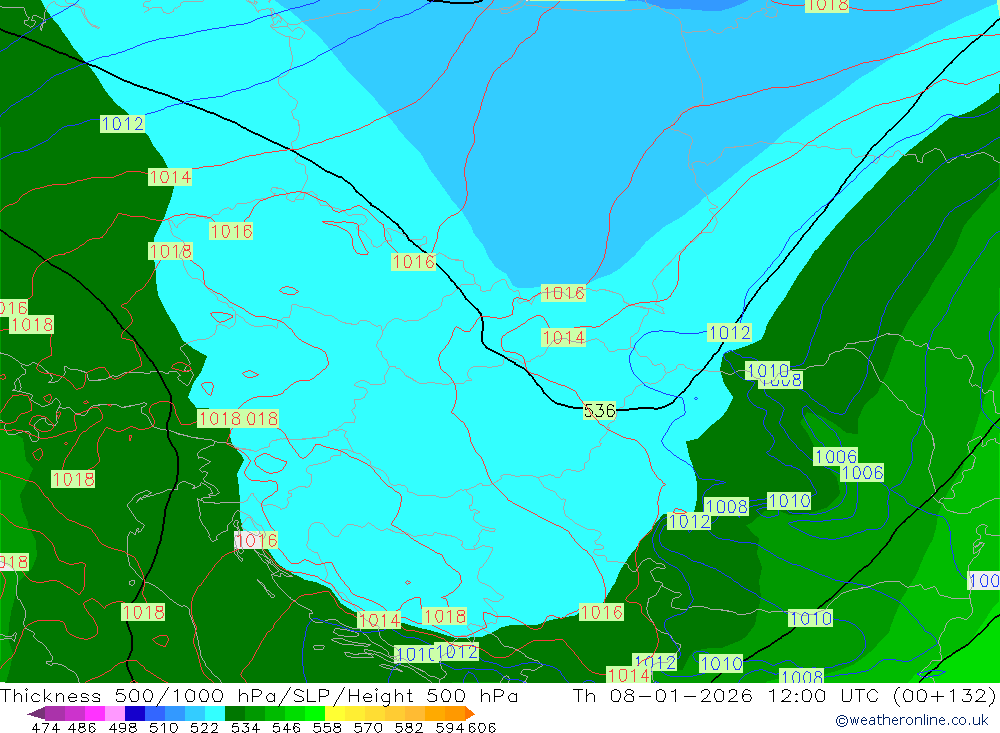Click legend value 474
1000x733 pixels.
coord(45,727)
